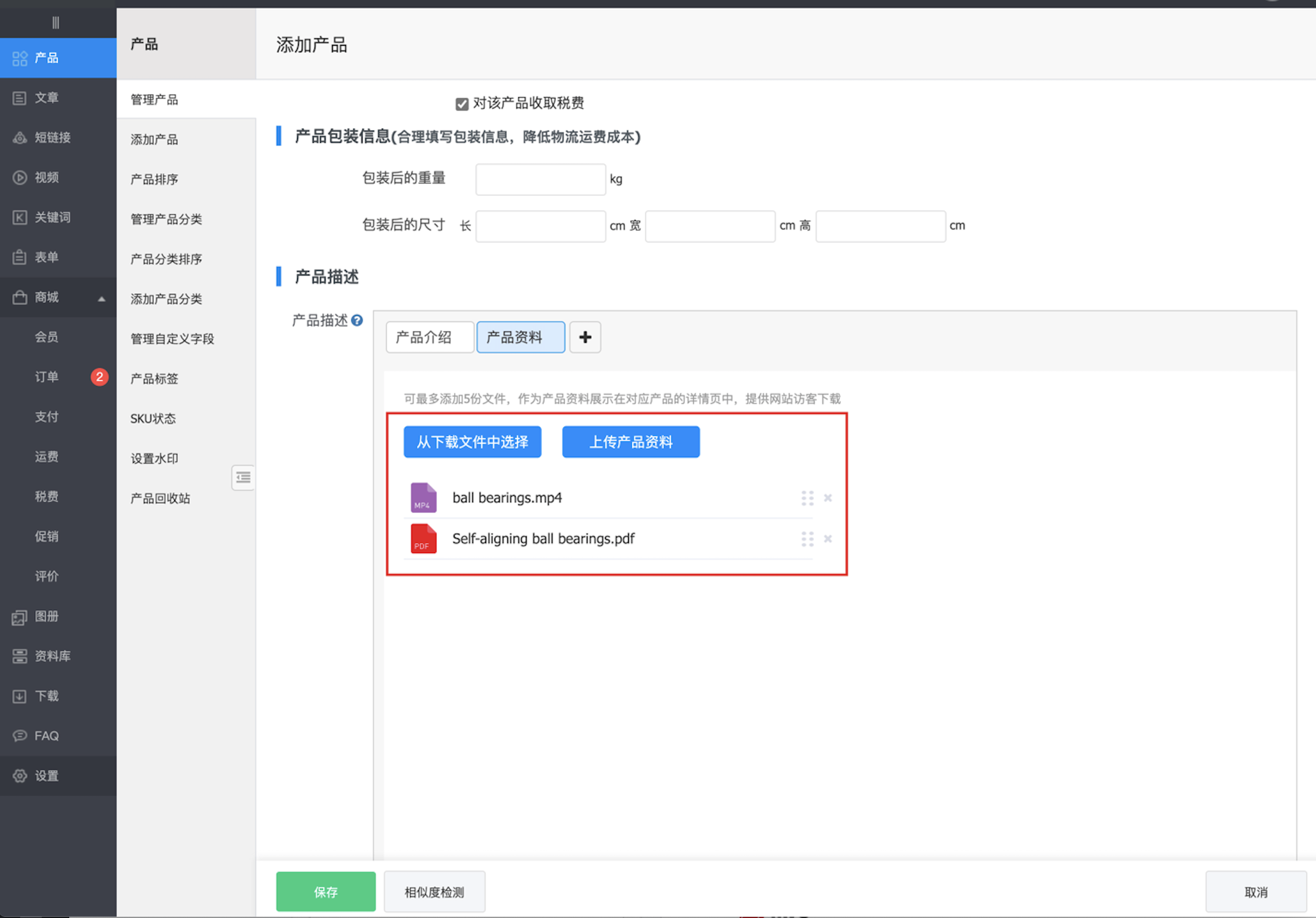Click the + to add a description tab
This screenshot has width=1316, height=918.
(585, 337)
